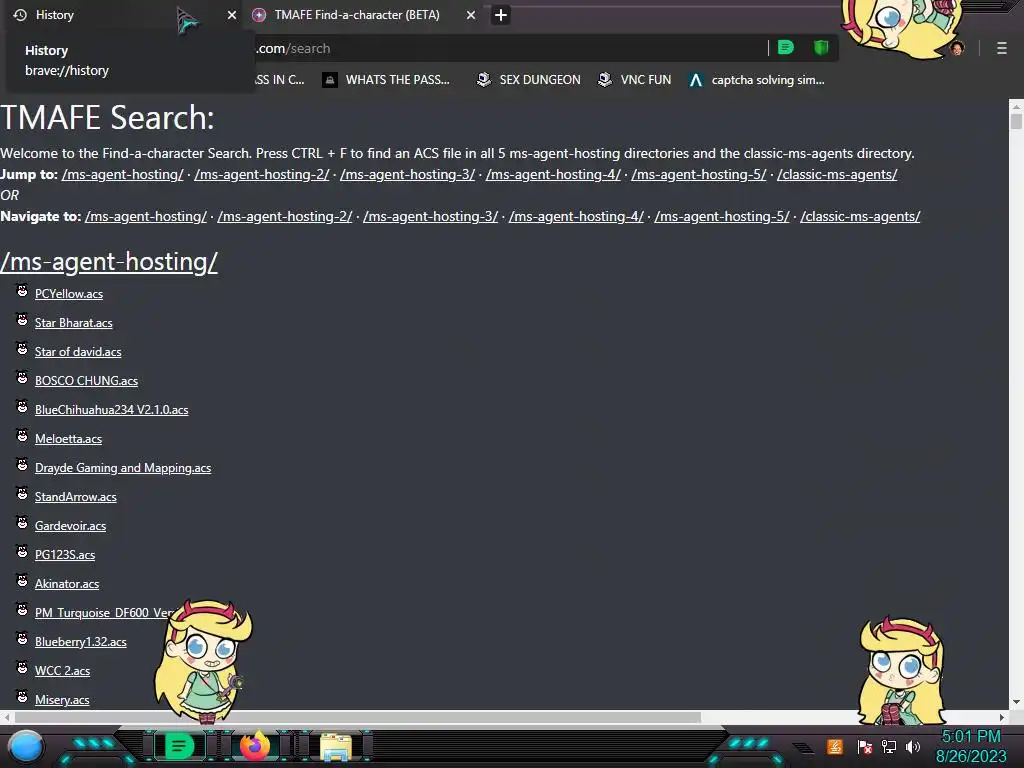Jump to /ms-agent-hosting/ section
This screenshot has width=1024, height=768.
[x=123, y=174]
